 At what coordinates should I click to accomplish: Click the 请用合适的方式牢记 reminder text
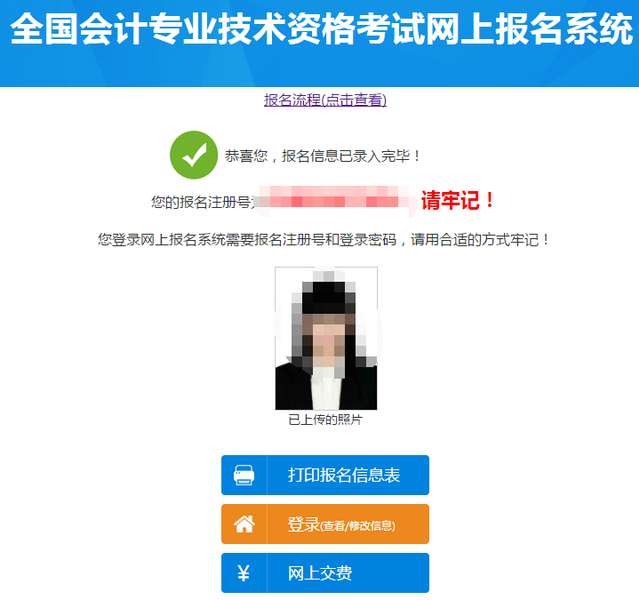tap(480, 240)
